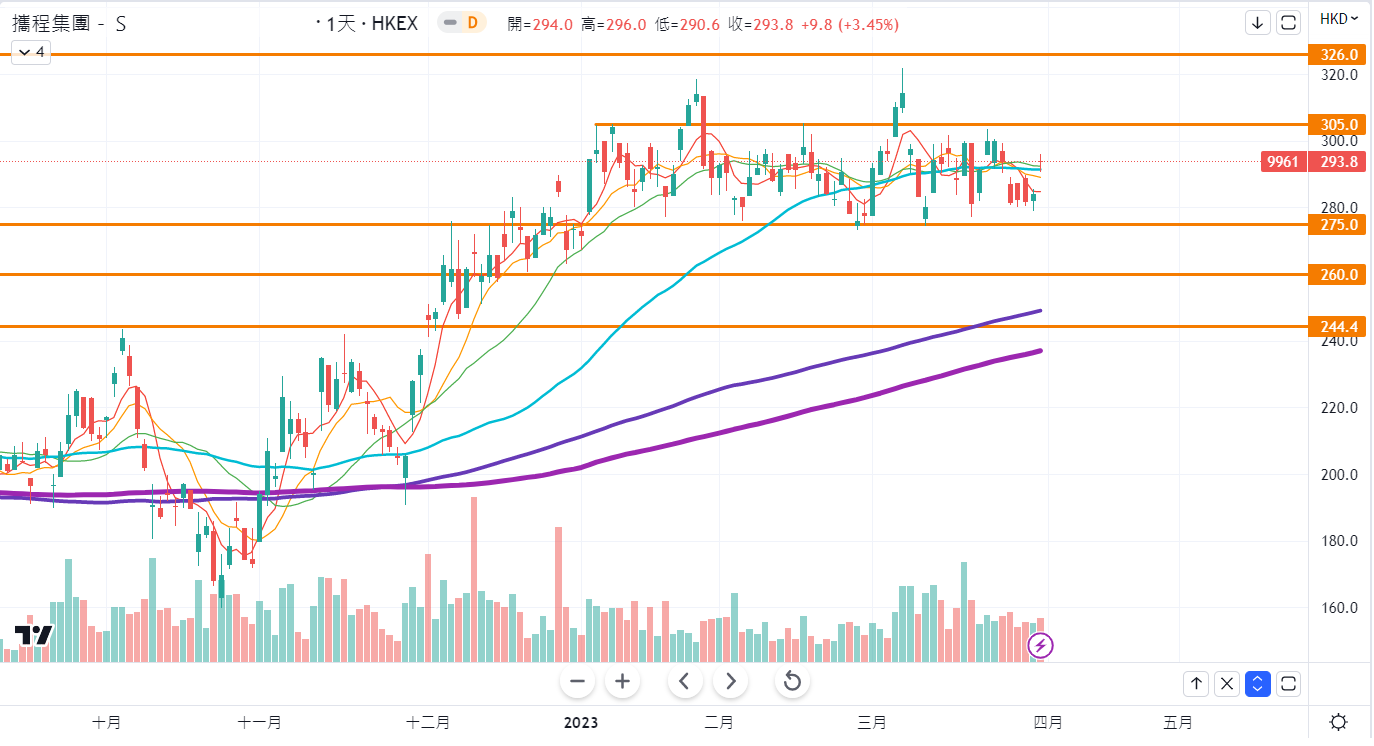
Task: Select the 275.0 horizontal line label
Action: coord(1337,225)
